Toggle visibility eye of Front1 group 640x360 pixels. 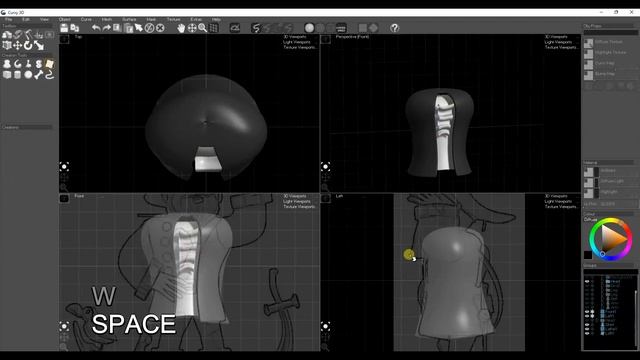pyautogui.click(x=587, y=311)
